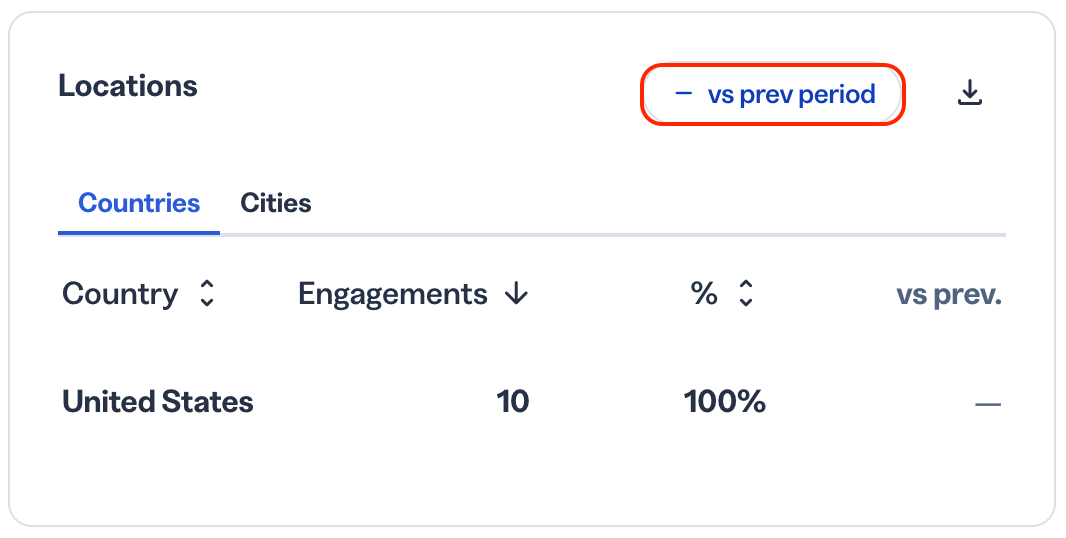
Task: Click the % column header label
Action: (704, 294)
